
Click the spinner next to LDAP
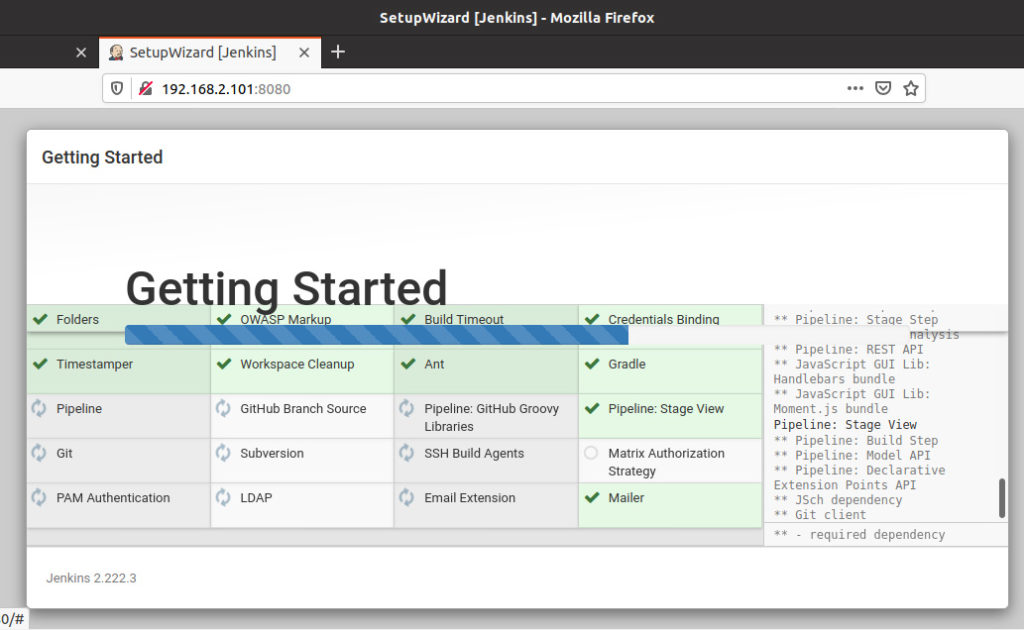point(223,497)
